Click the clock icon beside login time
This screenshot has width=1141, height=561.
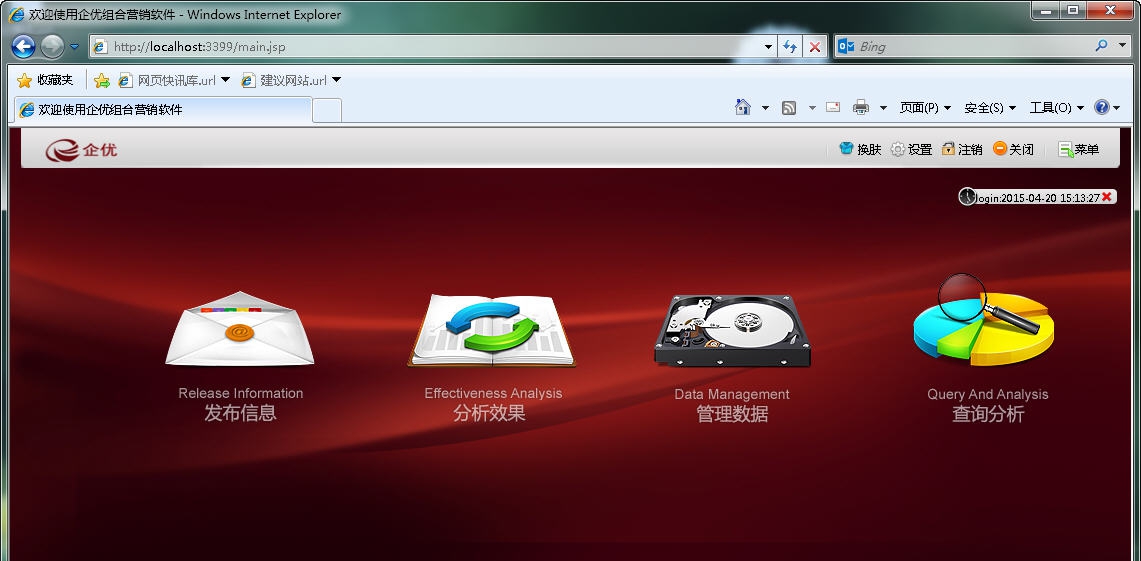click(966, 196)
